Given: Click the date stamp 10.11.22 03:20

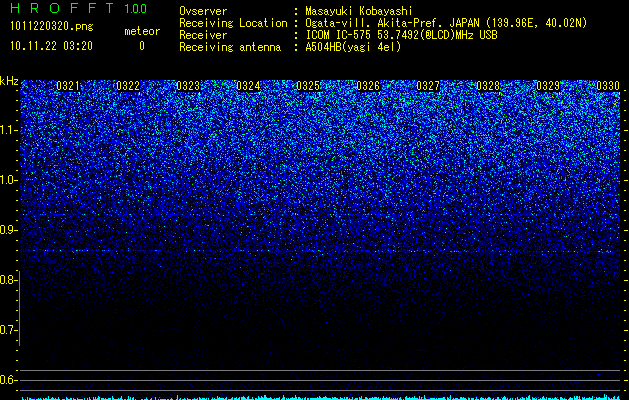Looking at the screenshot, I should pyautogui.click(x=51, y=46).
